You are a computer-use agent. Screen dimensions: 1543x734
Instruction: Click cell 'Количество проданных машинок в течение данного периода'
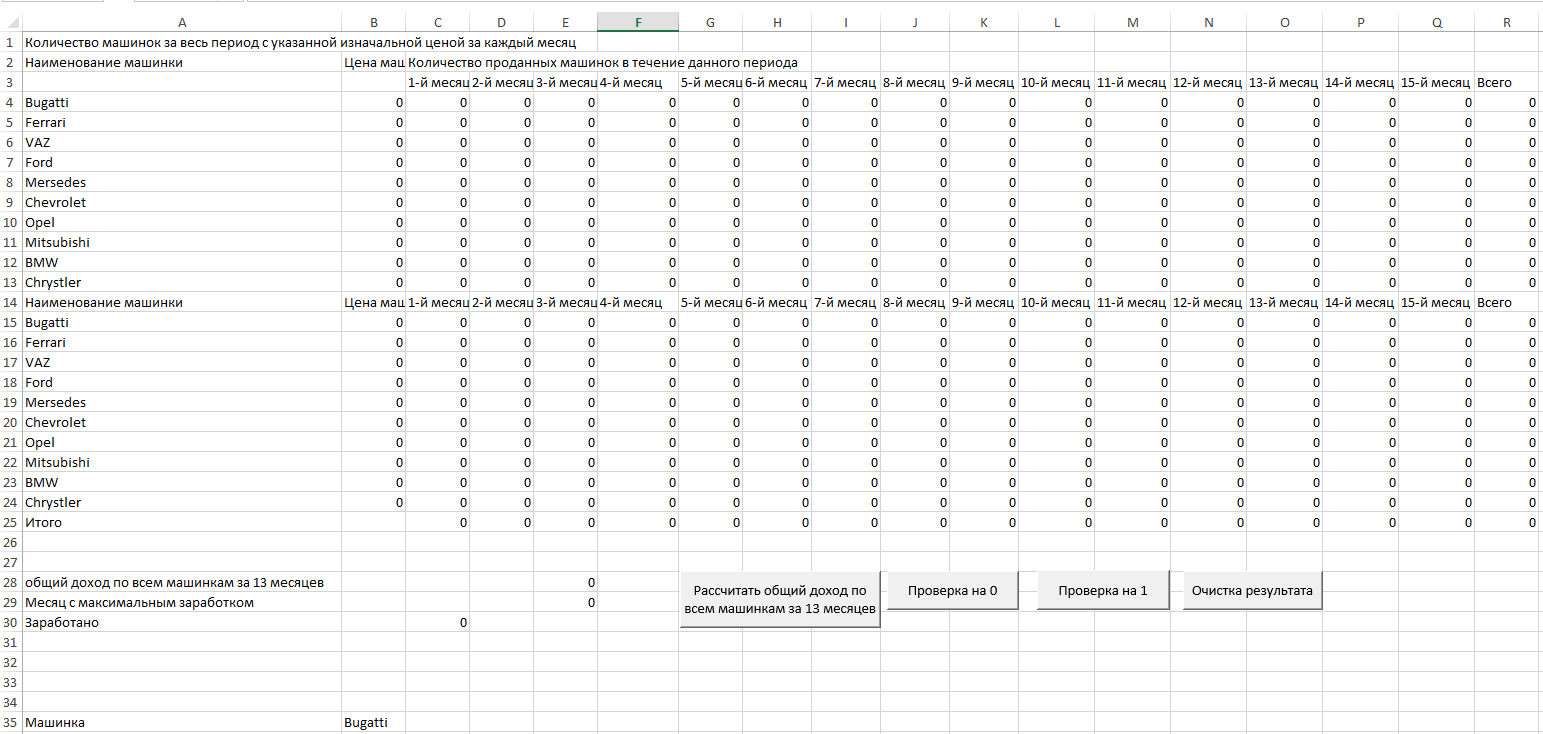pos(602,63)
